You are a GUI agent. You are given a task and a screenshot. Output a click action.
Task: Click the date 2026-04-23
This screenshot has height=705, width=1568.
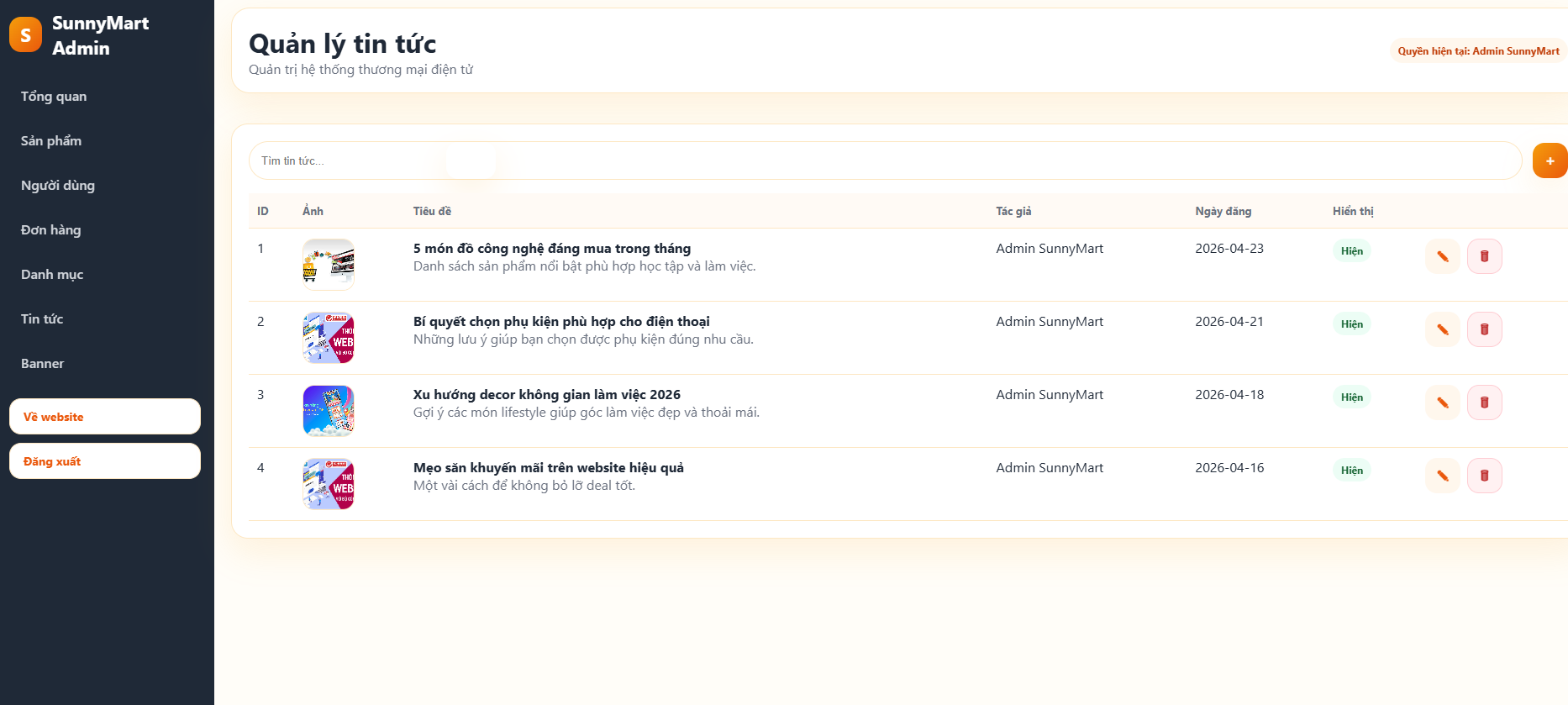tap(1229, 249)
